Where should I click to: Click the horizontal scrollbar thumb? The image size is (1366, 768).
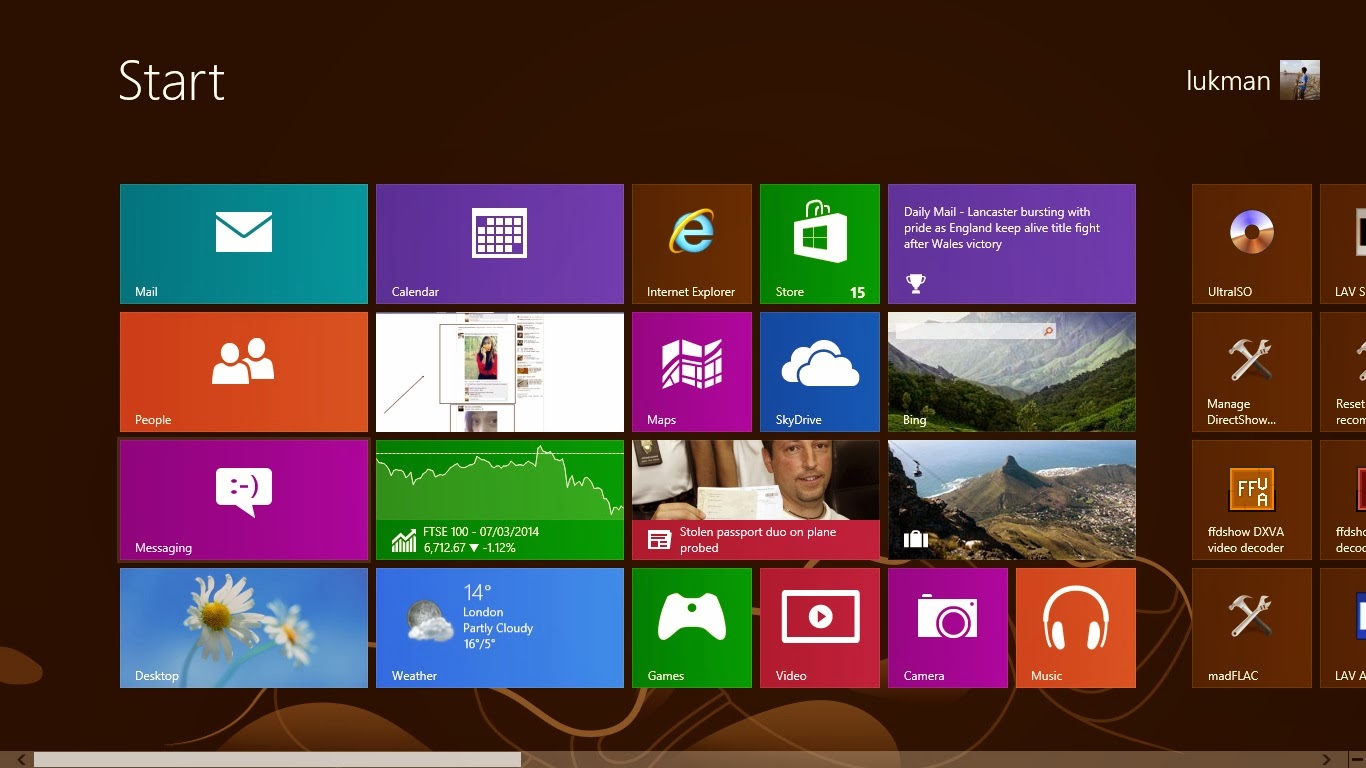point(277,760)
